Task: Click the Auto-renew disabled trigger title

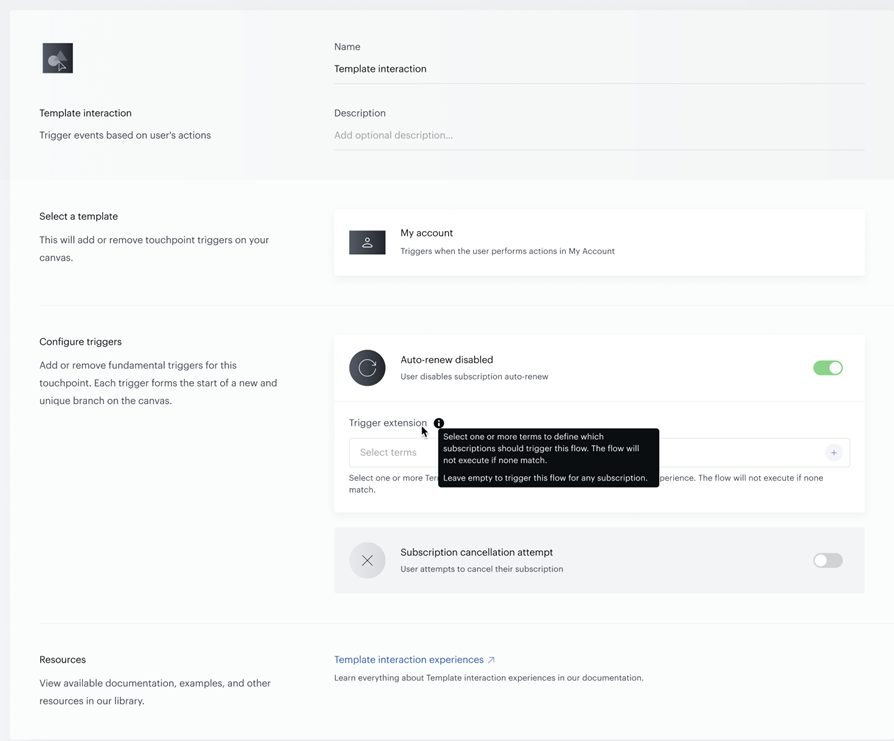Action: pyautogui.click(x=446, y=360)
